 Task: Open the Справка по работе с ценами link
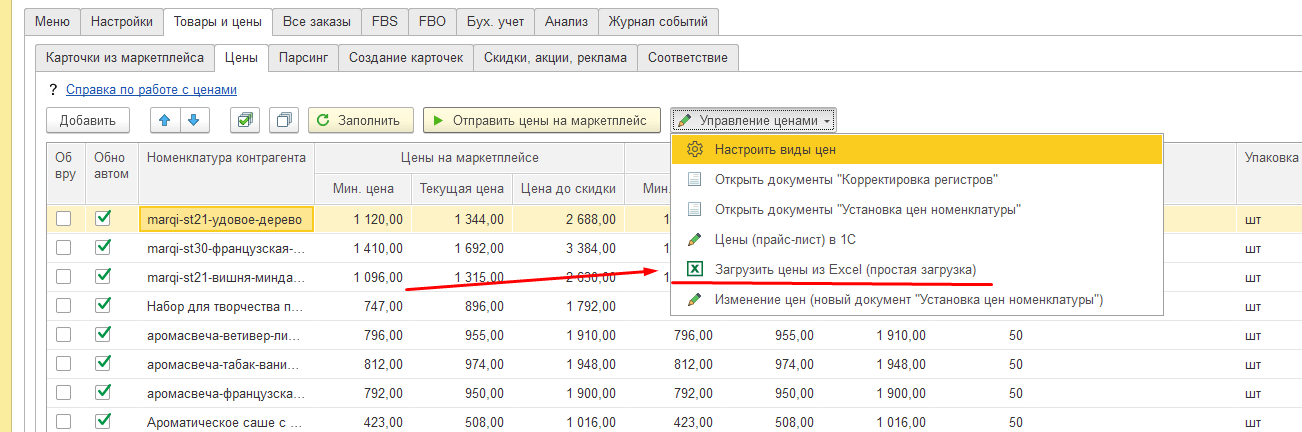pos(151,89)
